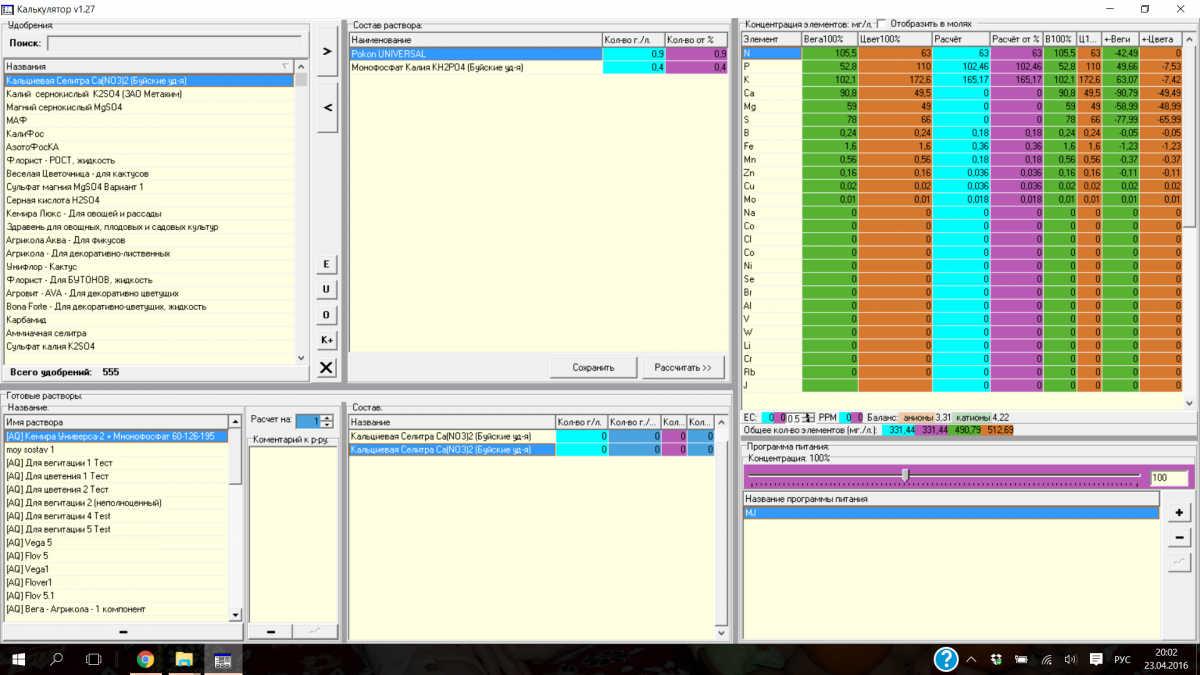
Task: Click the EC 0,5 value stepper
Action: point(808,417)
